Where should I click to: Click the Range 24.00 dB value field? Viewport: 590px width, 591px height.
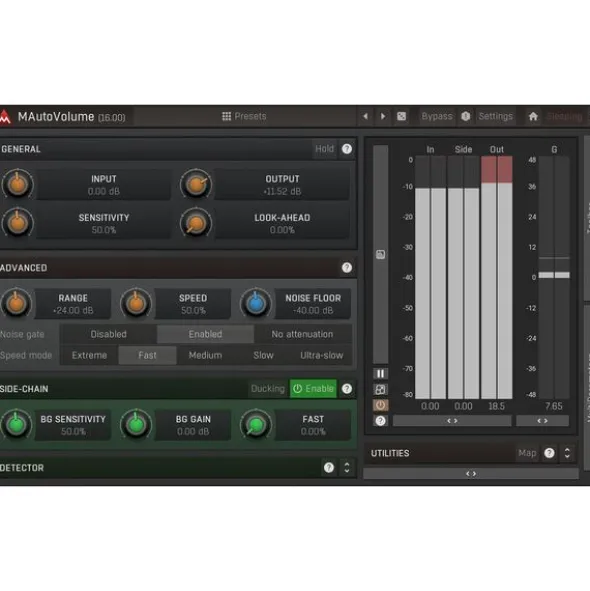73,304
